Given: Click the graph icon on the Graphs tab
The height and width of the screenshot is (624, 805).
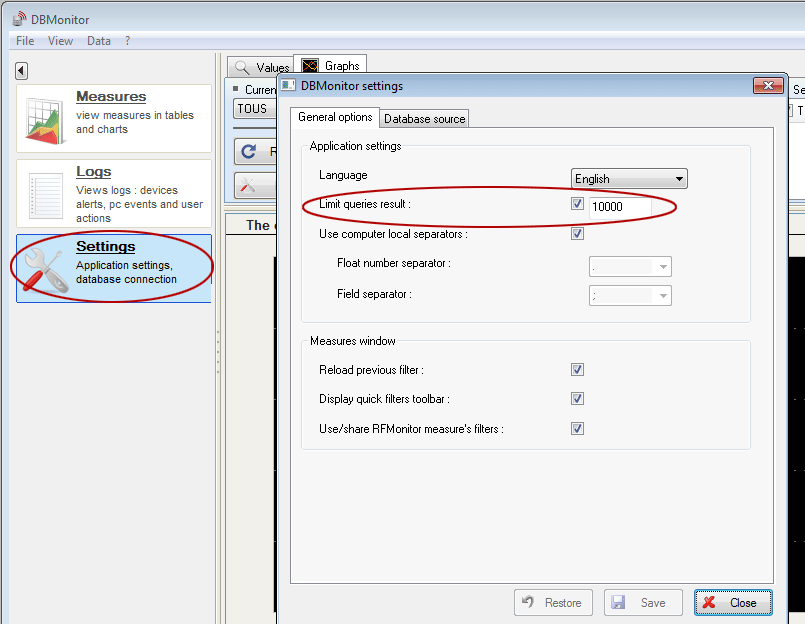Looking at the screenshot, I should click(310, 66).
